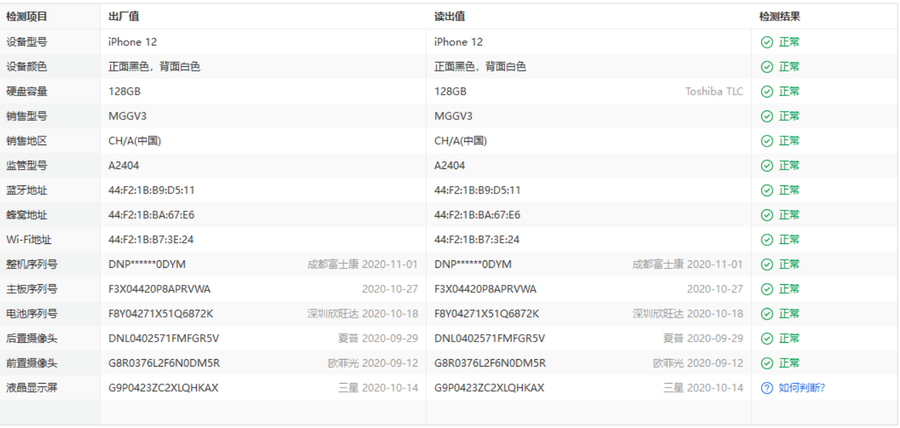Select the 后置摄像头 row label
Image resolution: width=900 pixels, height=428 pixels.
coord(32,338)
